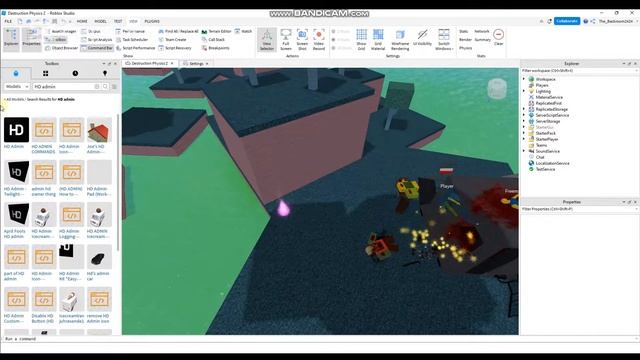Expand ServerStorage tree node
Viewport: 640px width, 360px height.
coord(524,121)
